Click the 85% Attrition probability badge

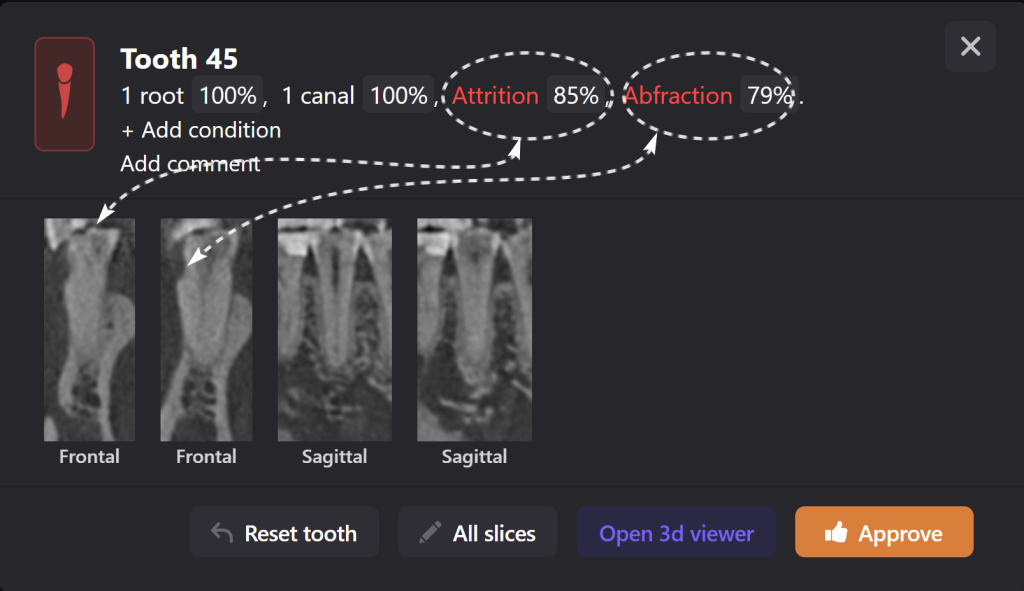click(x=576, y=96)
